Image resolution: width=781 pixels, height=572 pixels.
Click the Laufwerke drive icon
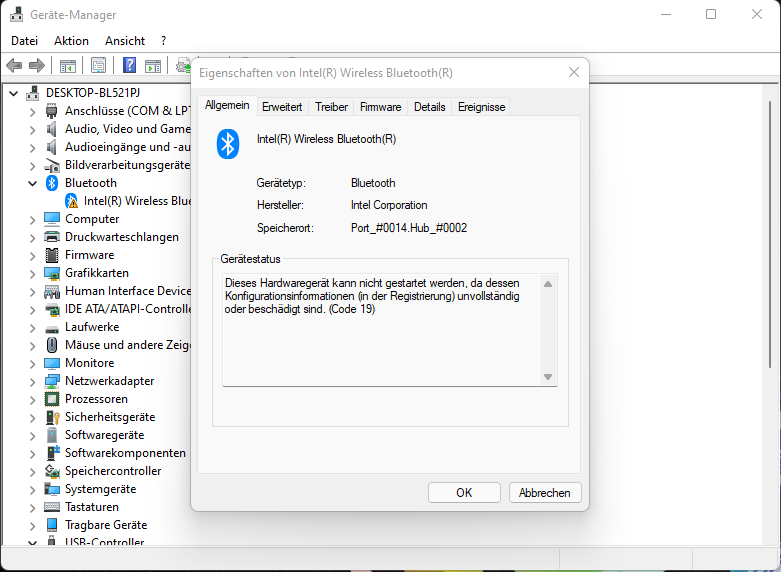point(52,328)
